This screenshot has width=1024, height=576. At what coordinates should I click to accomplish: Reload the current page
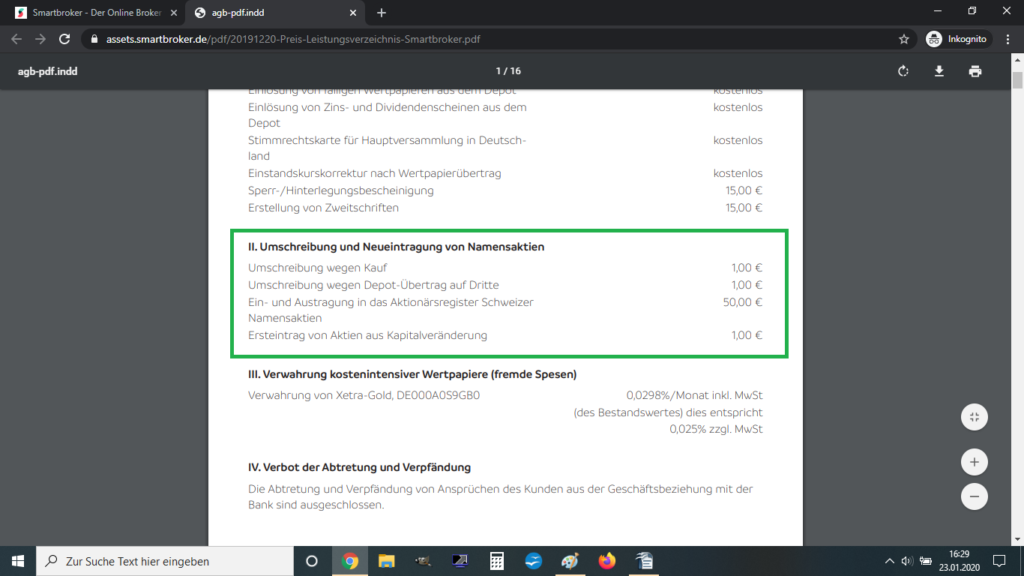click(64, 39)
